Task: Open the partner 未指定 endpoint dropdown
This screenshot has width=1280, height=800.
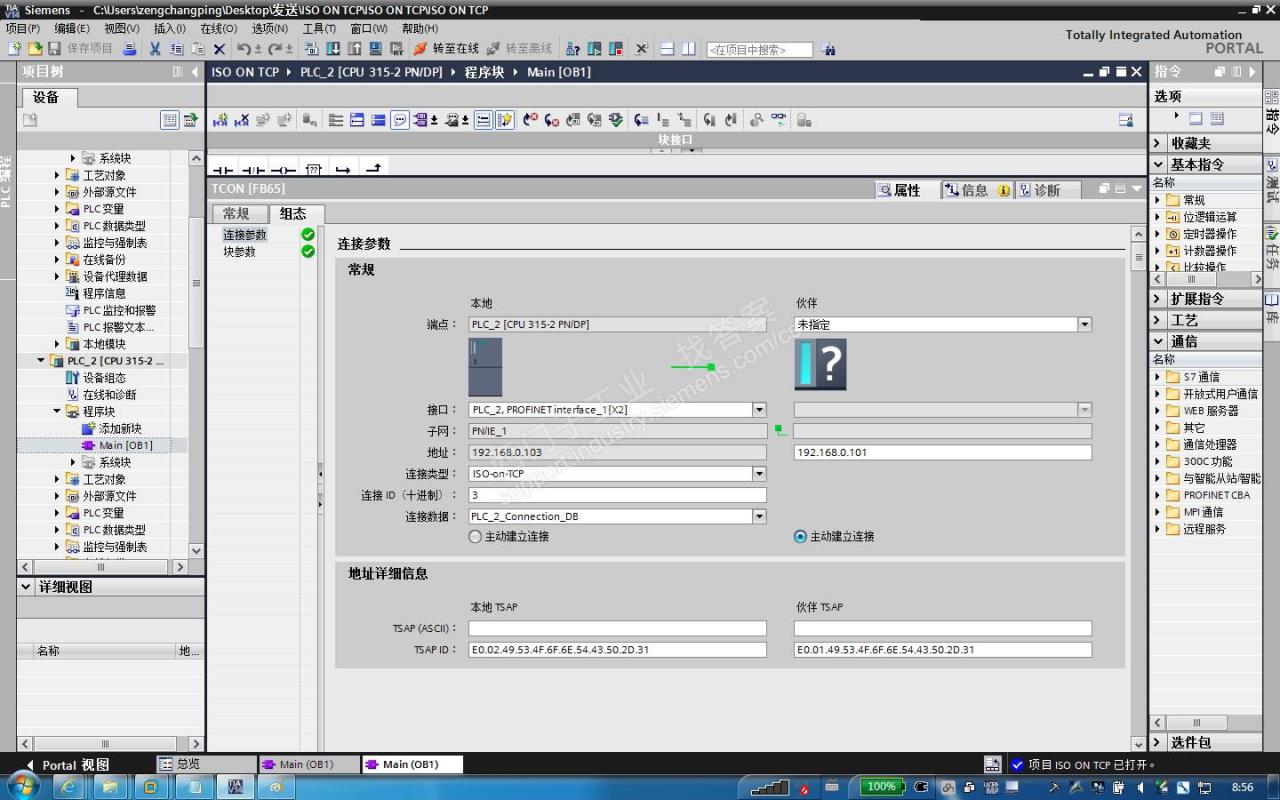Action: pyautogui.click(x=1084, y=325)
